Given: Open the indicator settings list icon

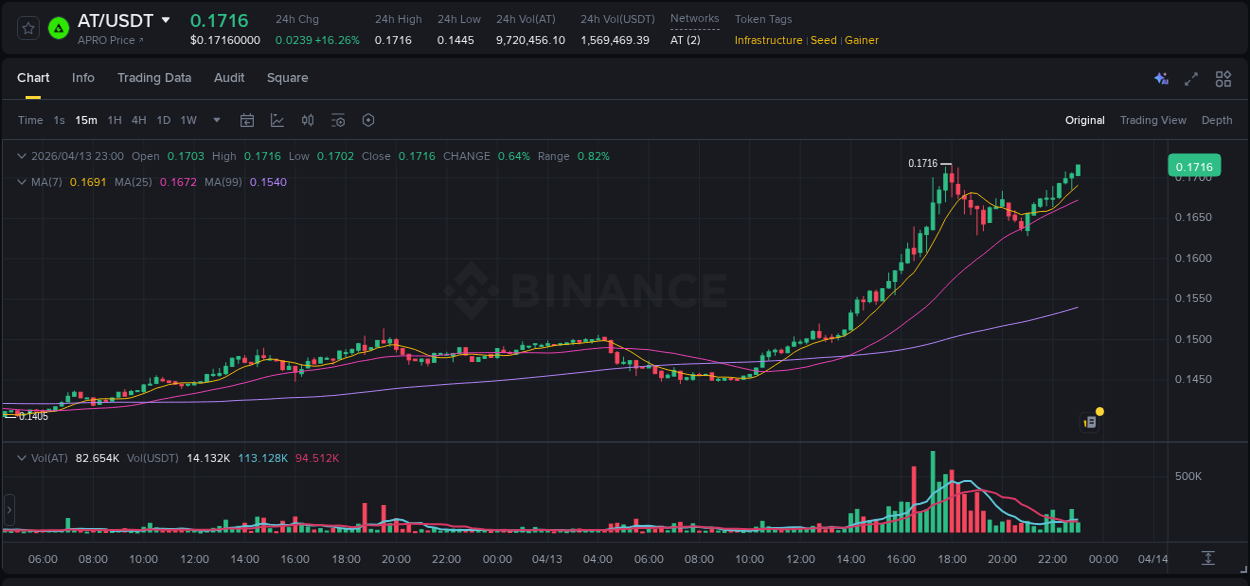Looking at the screenshot, I should (x=338, y=120).
